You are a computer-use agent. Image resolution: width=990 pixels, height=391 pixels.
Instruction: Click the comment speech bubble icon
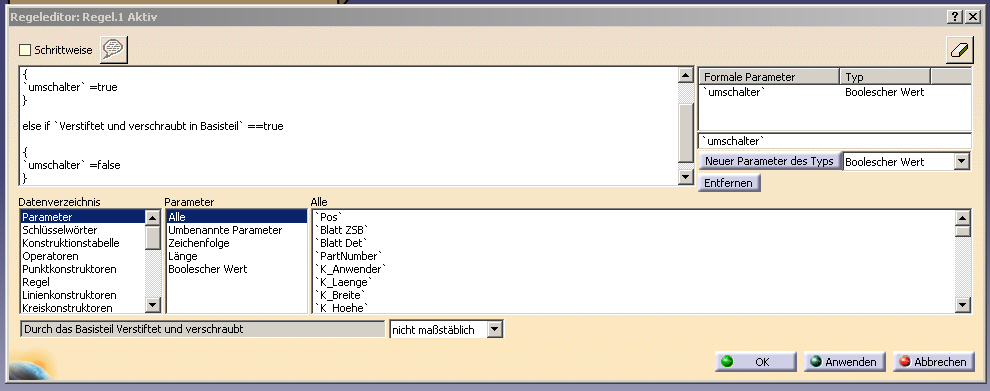point(114,50)
